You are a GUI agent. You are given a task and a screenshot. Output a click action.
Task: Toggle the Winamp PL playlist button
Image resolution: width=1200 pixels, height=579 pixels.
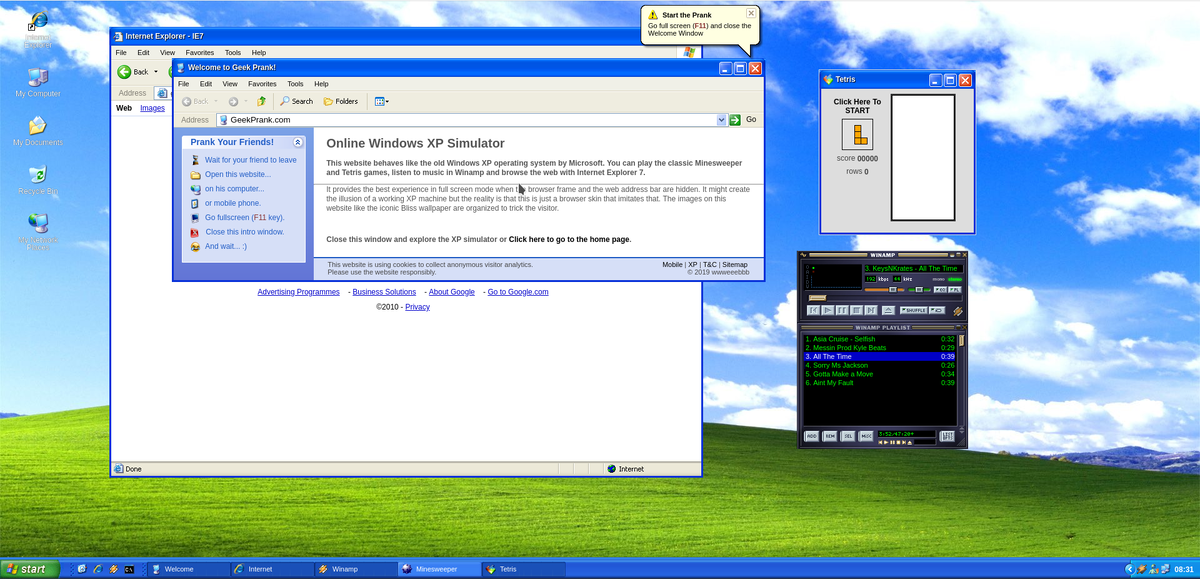tap(955, 290)
